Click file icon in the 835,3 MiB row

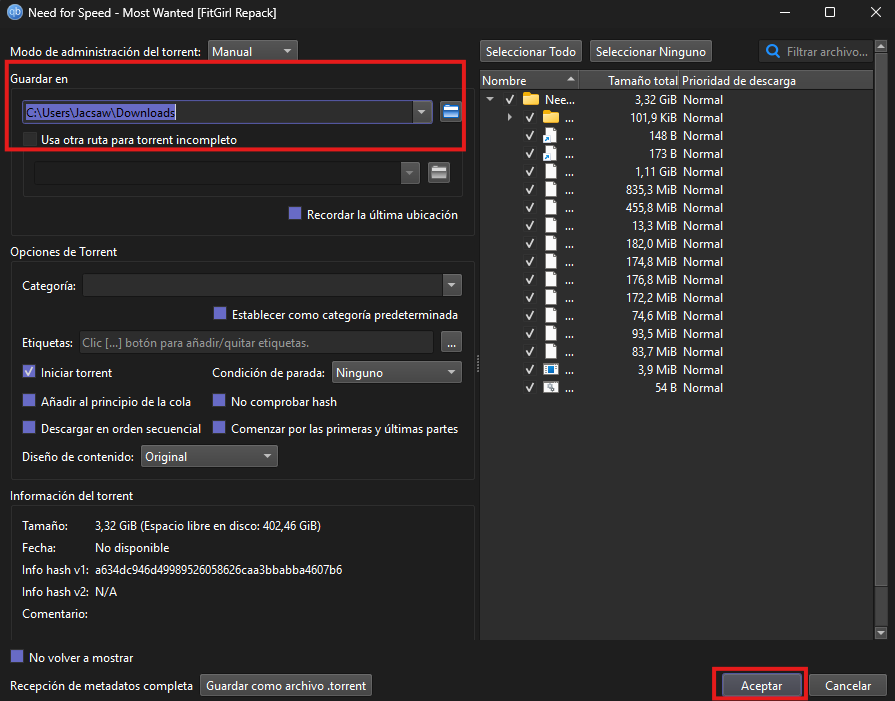pyautogui.click(x=550, y=190)
